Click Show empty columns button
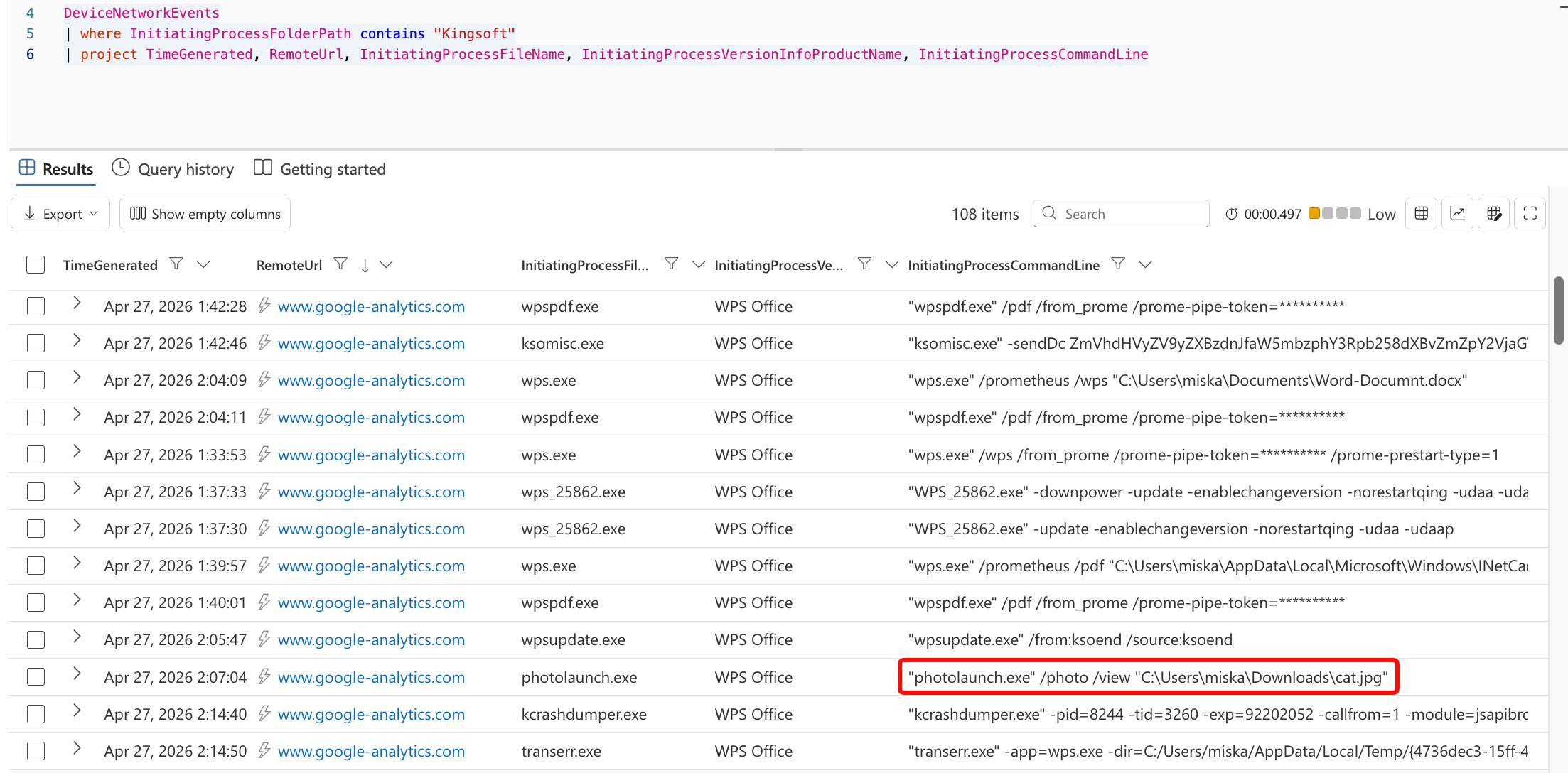 click(x=205, y=214)
